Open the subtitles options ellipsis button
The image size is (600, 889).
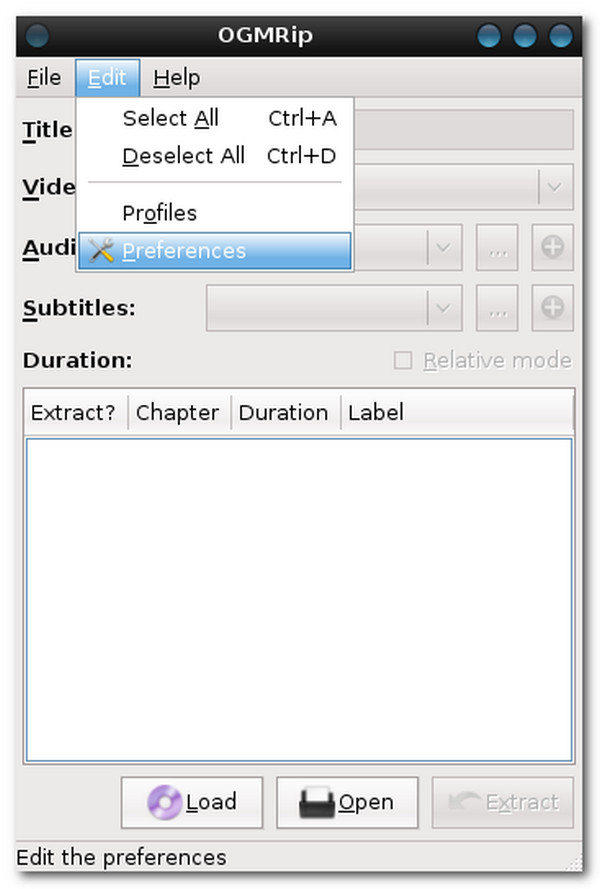(x=497, y=308)
